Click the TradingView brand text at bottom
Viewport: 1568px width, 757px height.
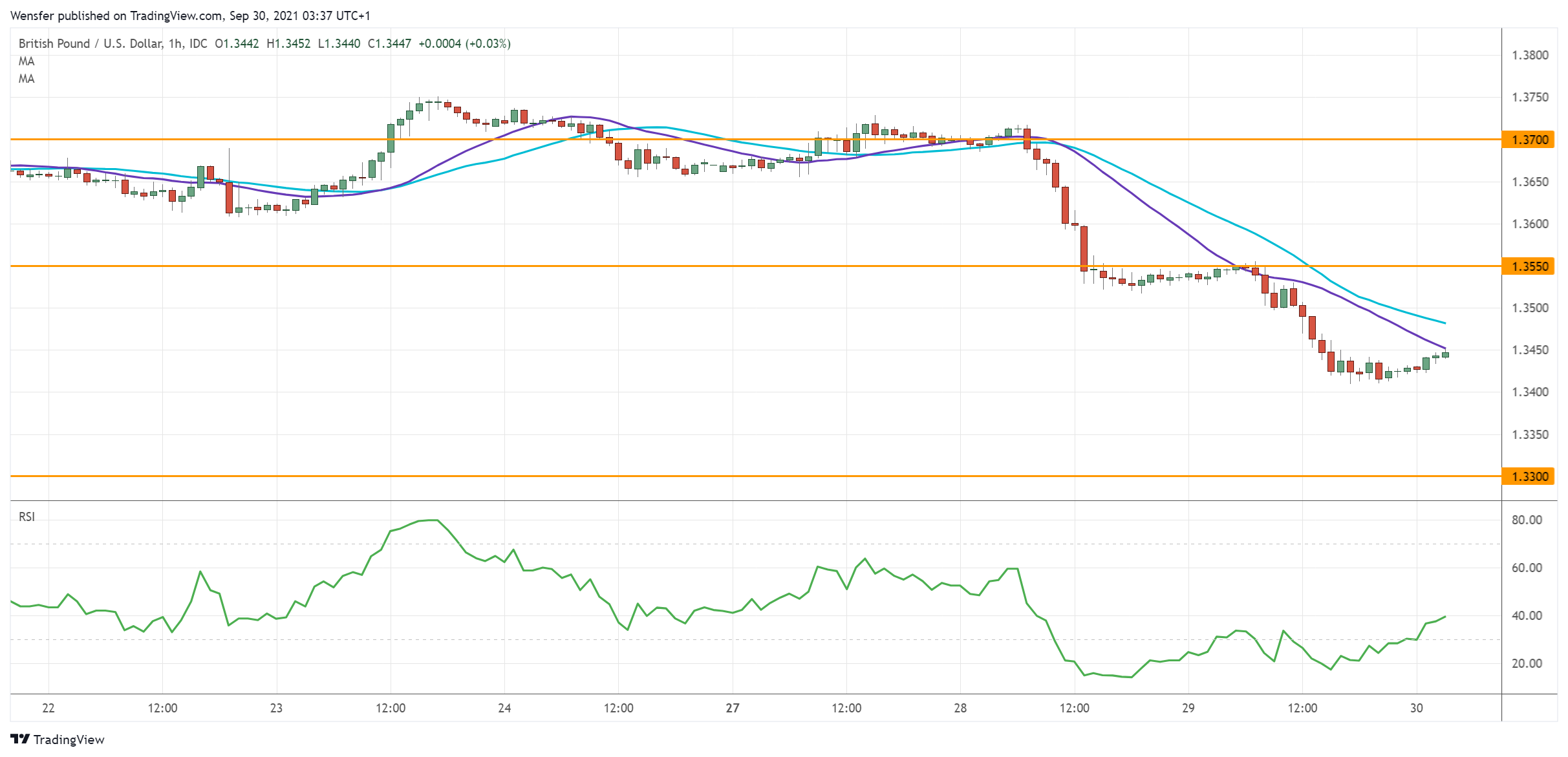[x=69, y=740]
